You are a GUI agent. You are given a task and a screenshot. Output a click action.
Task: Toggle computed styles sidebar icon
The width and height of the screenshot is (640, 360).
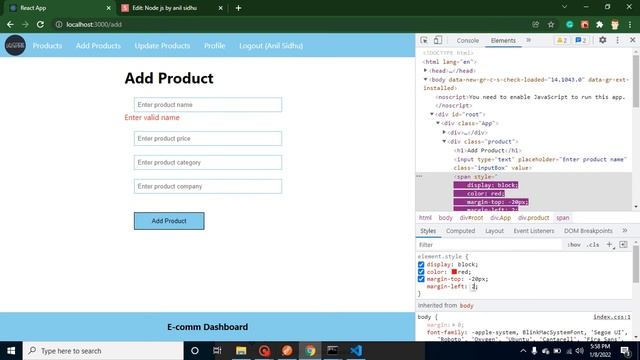click(623, 244)
